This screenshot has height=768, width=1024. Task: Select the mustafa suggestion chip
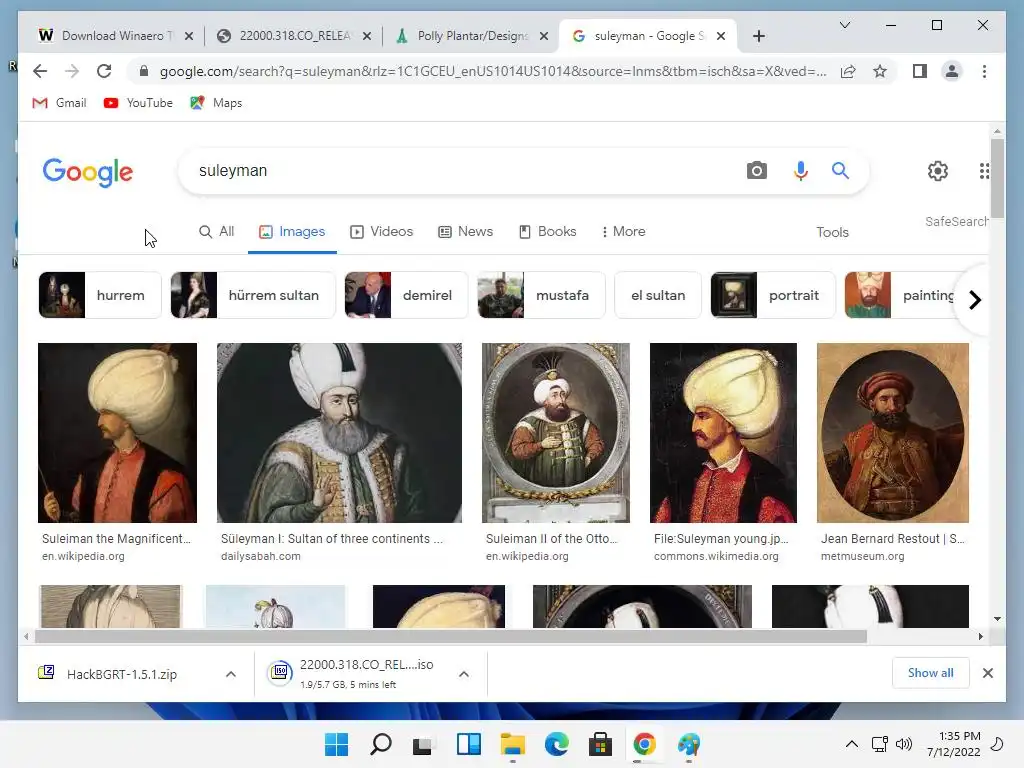541,295
